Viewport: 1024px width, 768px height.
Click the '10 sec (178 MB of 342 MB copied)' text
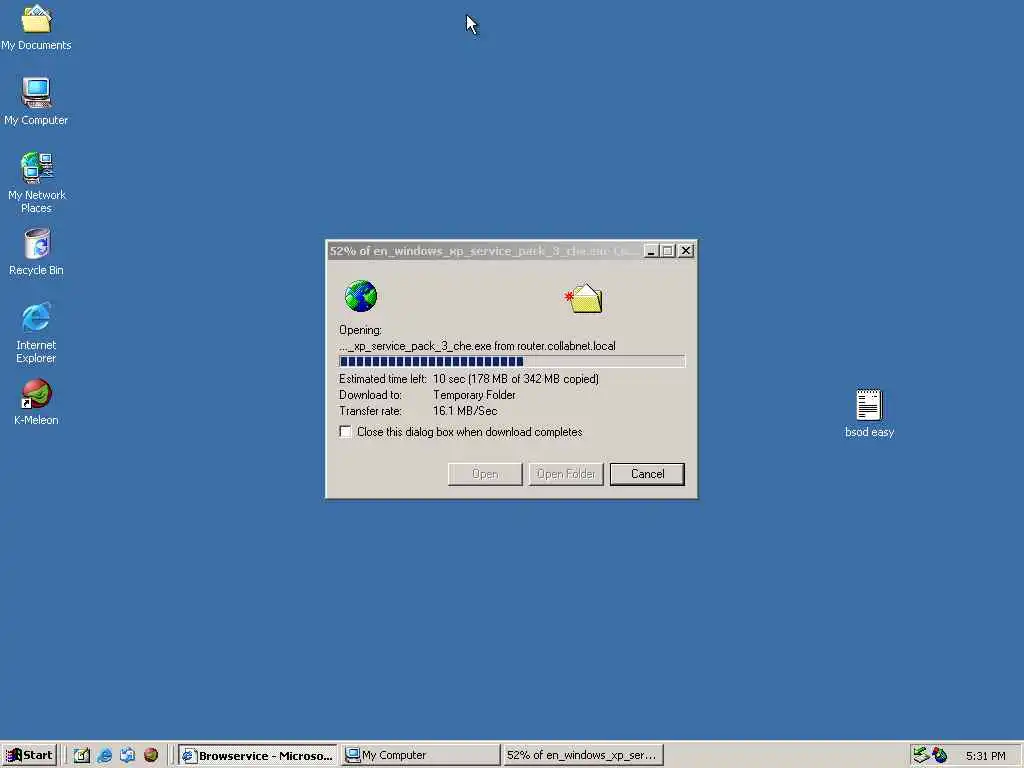coord(516,379)
